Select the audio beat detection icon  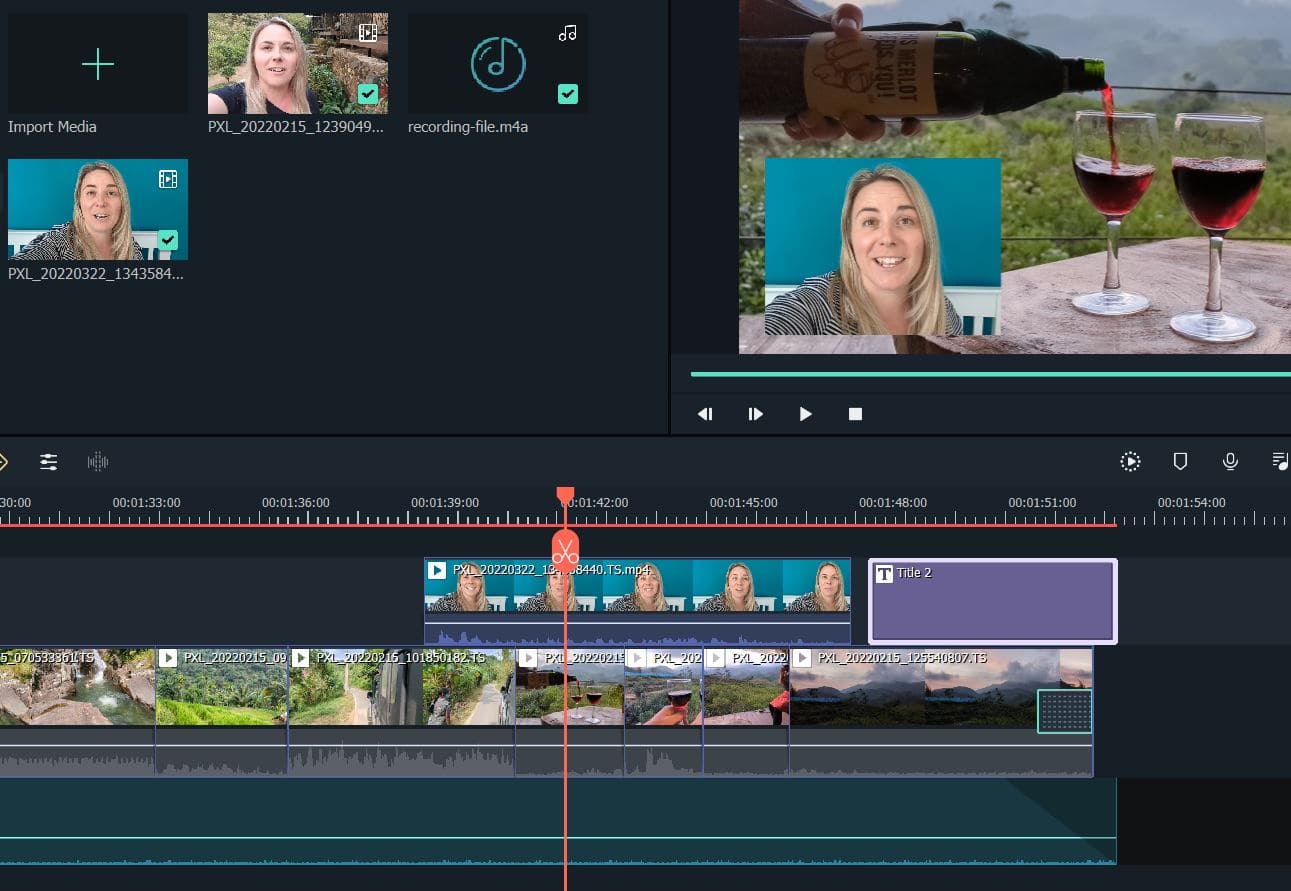97,461
